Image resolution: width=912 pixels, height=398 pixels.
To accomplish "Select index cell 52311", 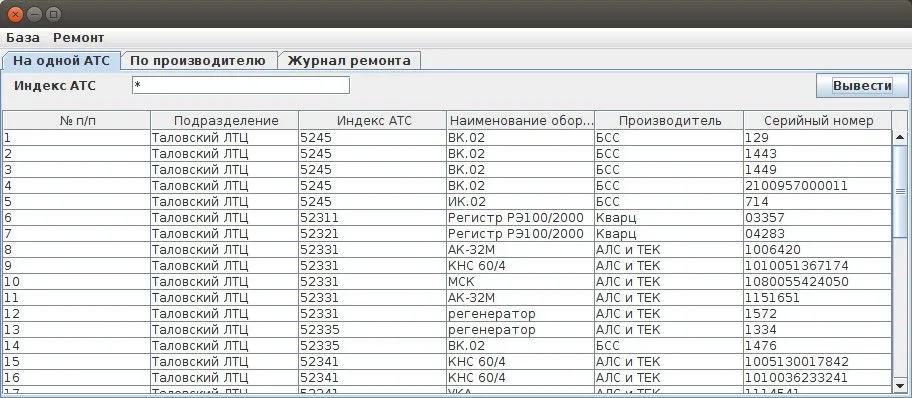I will click(x=373, y=218).
